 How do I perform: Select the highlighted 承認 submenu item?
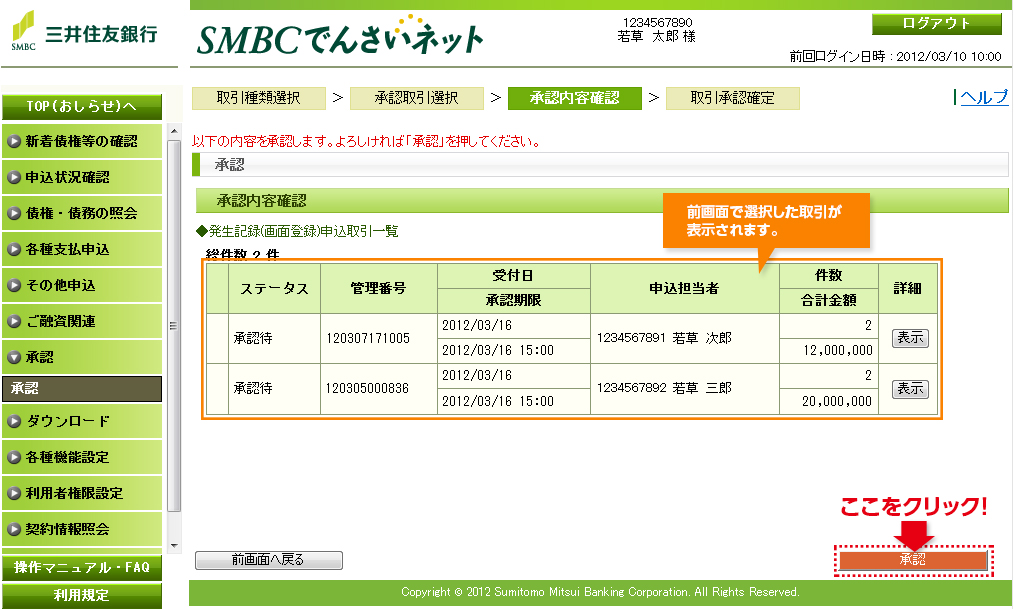coord(82,389)
